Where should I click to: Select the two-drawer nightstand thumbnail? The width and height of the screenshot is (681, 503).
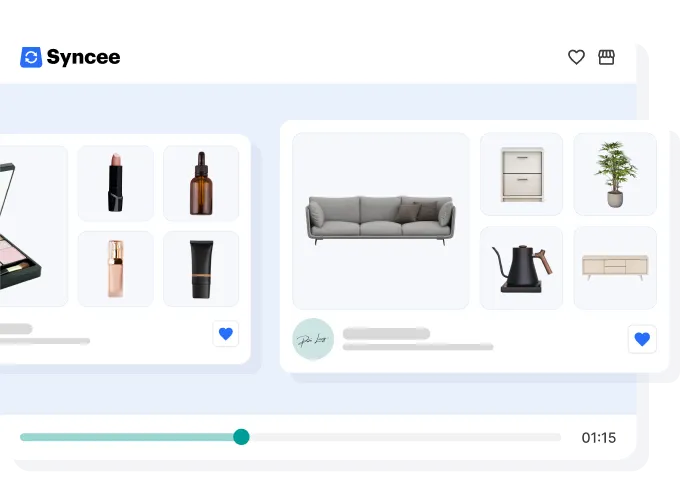tap(521, 174)
